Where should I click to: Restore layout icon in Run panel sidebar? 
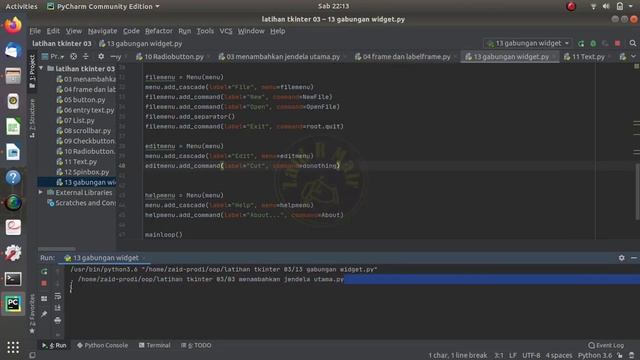[x=44, y=299]
